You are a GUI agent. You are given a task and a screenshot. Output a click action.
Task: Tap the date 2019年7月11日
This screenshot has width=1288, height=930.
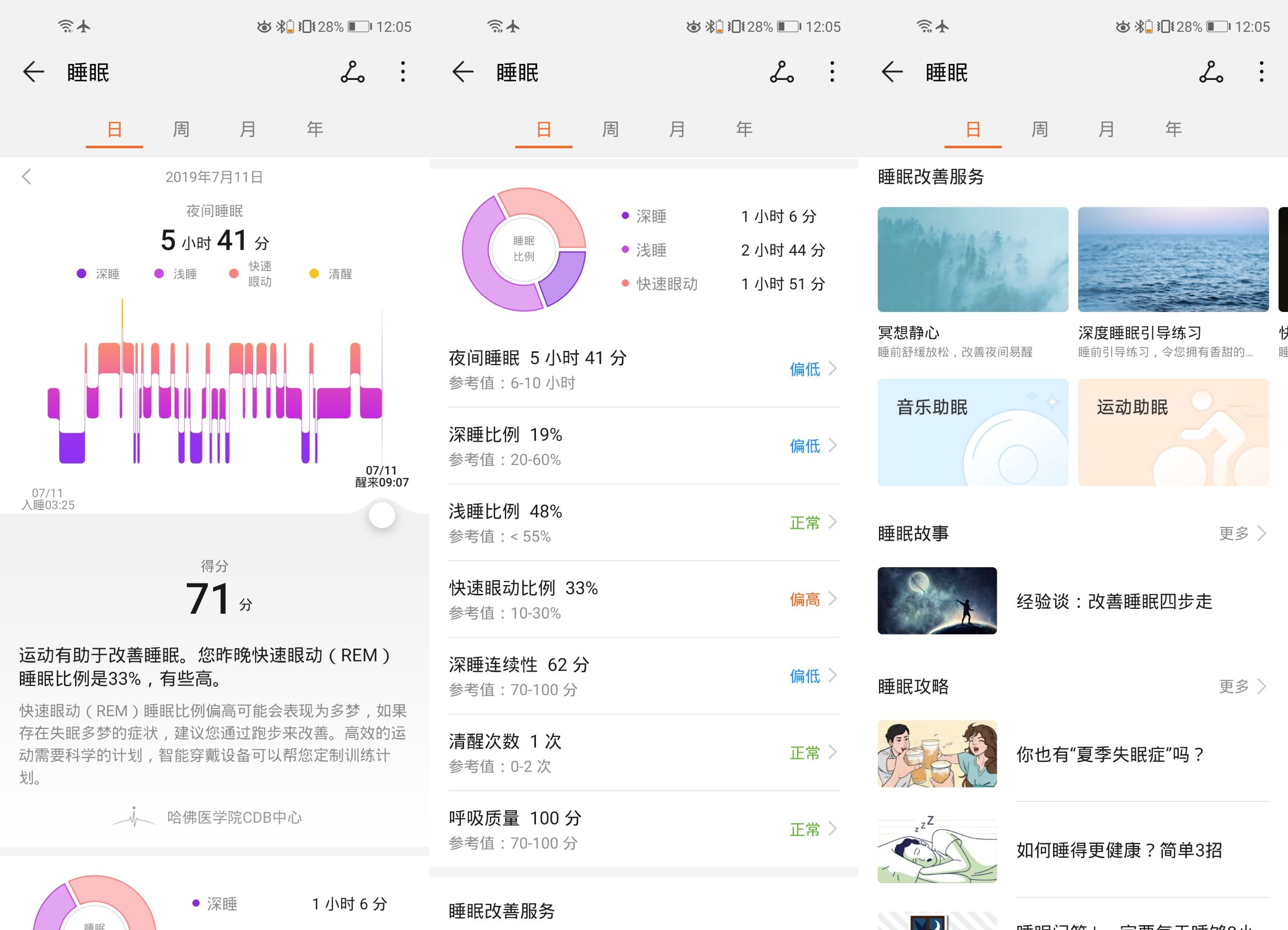214,177
